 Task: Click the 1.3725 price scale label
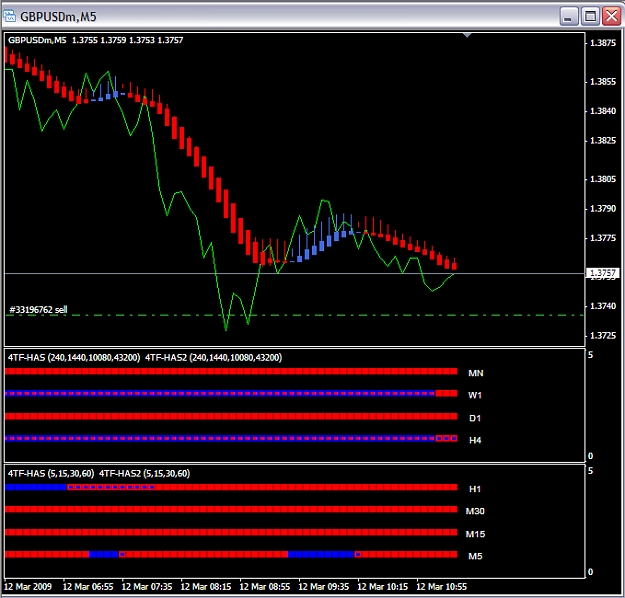click(x=603, y=336)
